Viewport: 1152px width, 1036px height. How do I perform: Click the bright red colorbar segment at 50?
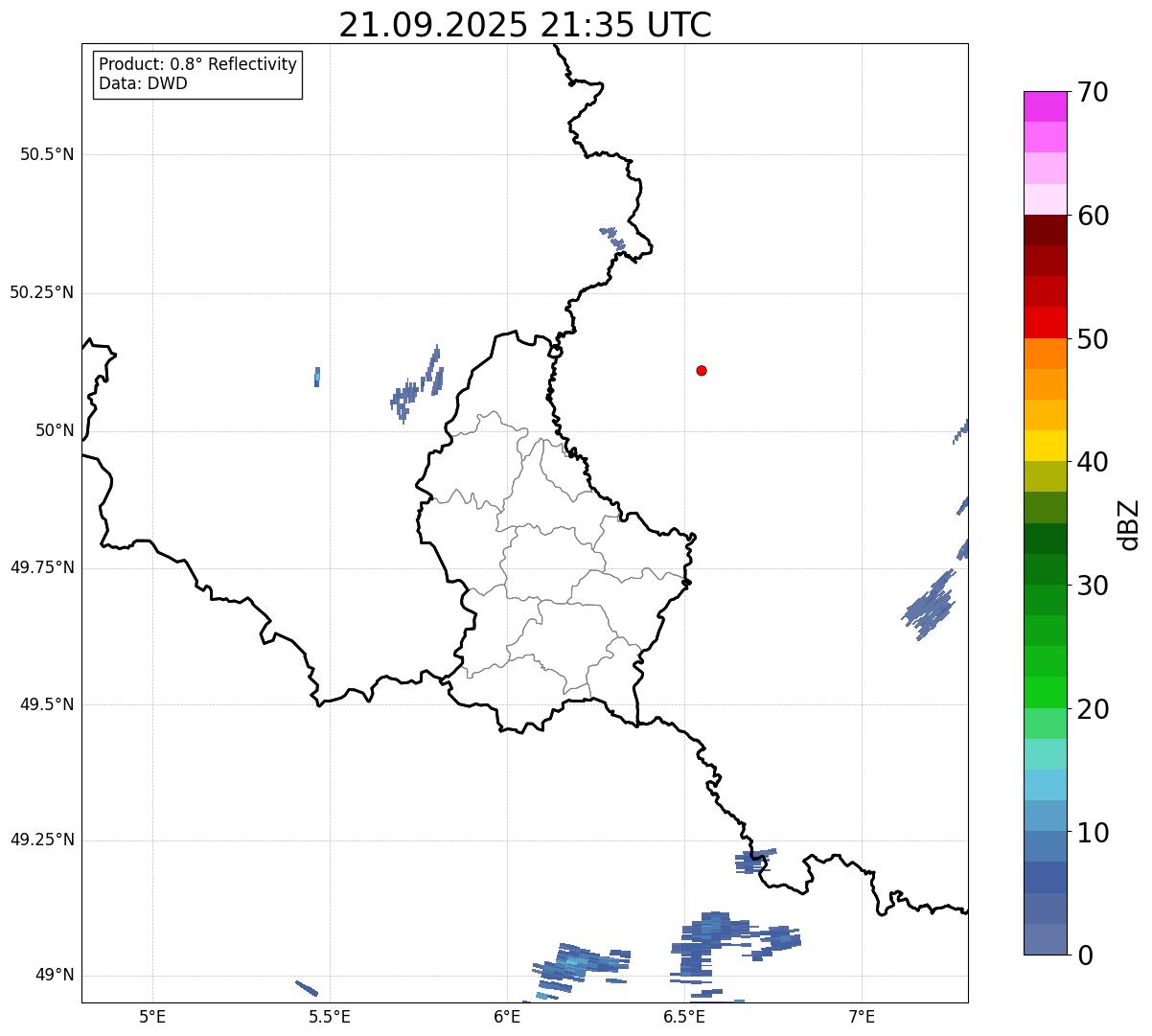(x=1045, y=323)
